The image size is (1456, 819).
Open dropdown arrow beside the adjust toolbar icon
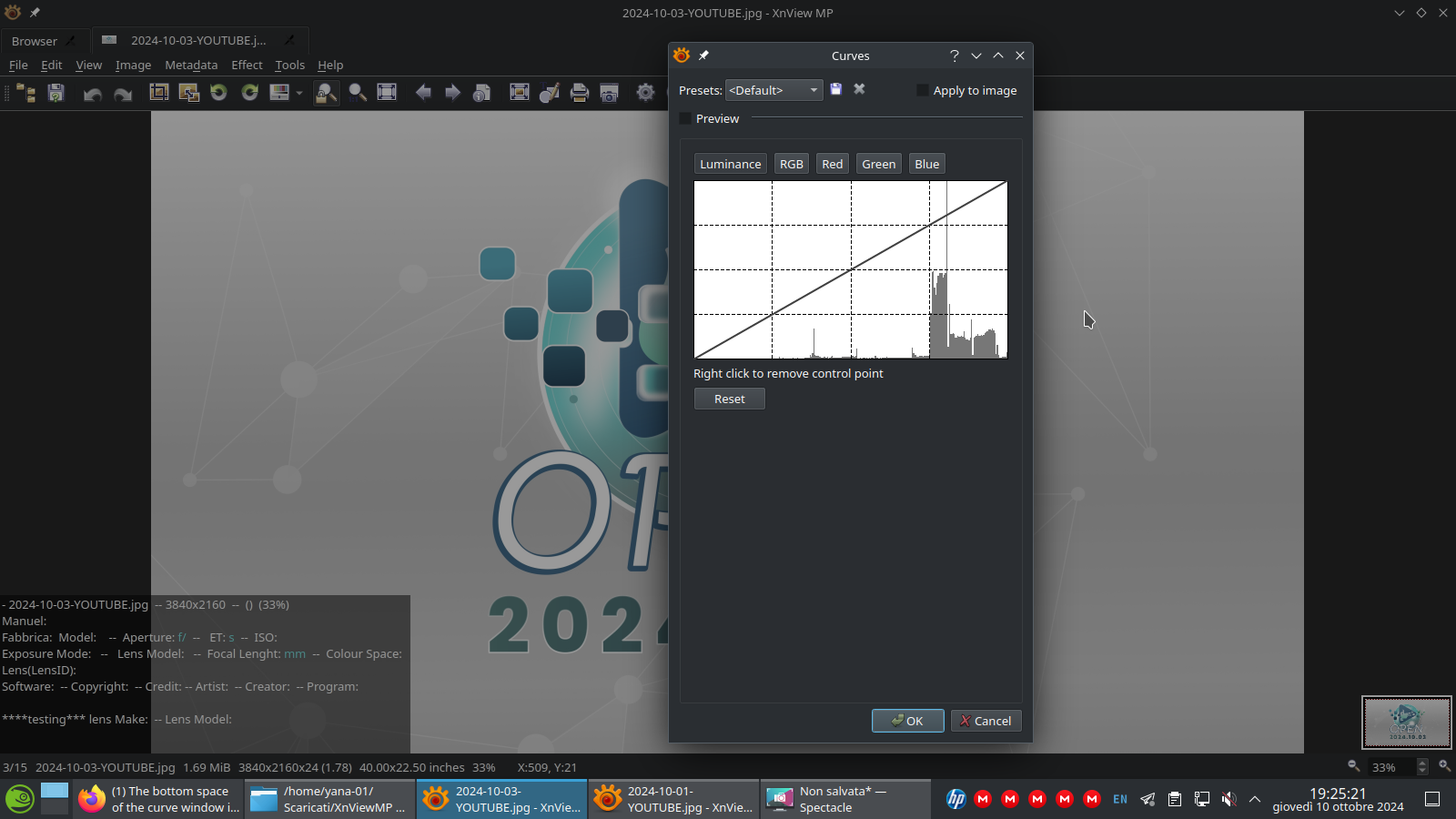[x=299, y=93]
